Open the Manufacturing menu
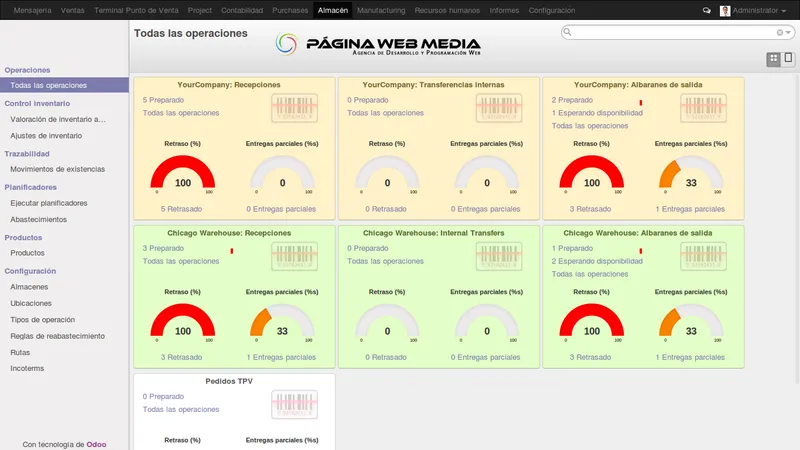Screen dimensions: 800x450 click(x=381, y=10)
